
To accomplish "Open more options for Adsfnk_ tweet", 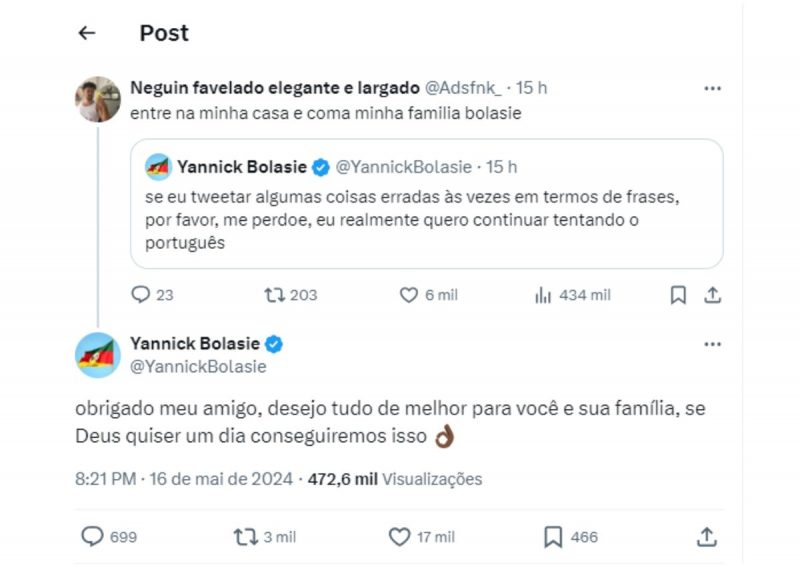I will pos(712,88).
